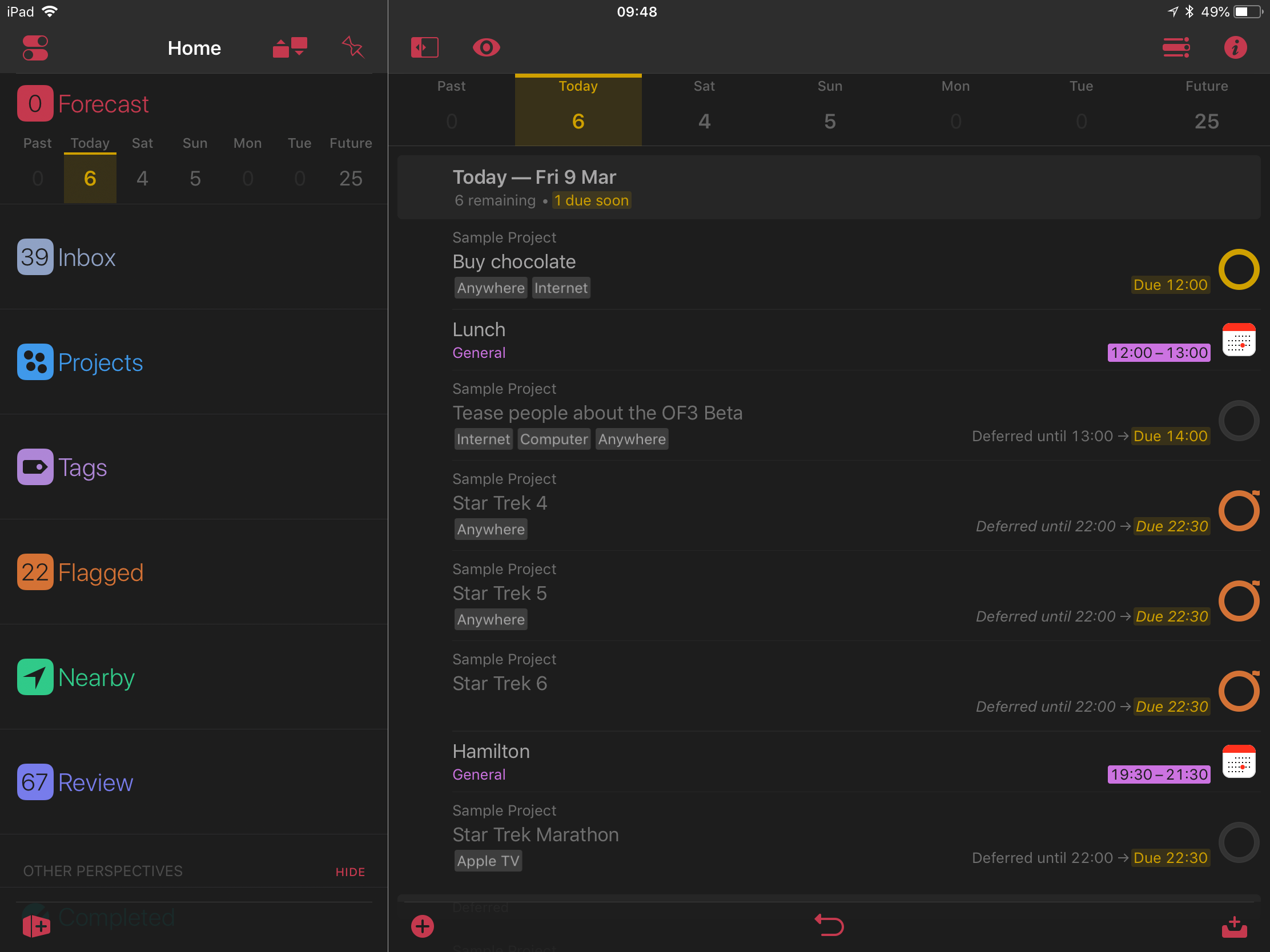Viewport: 1270px width, 952px height.
Task: Open the inspector info icon
Action: [1235, 47]
